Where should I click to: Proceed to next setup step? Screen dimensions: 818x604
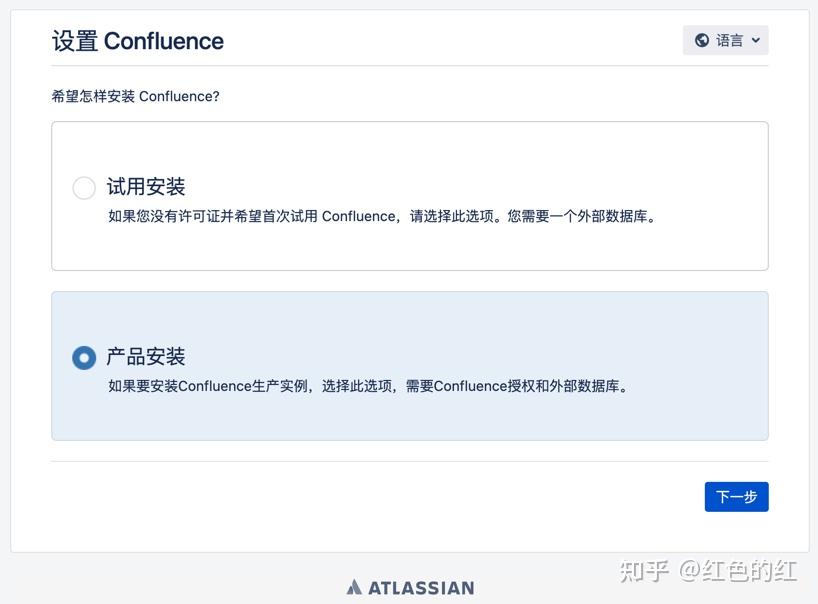(x=736, y=496)
